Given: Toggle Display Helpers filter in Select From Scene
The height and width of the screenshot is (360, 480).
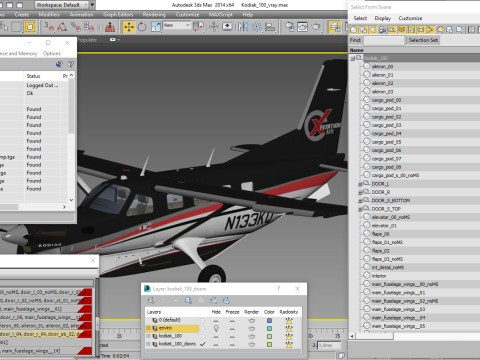Looking at the screenshot, I should pos(392,30).
